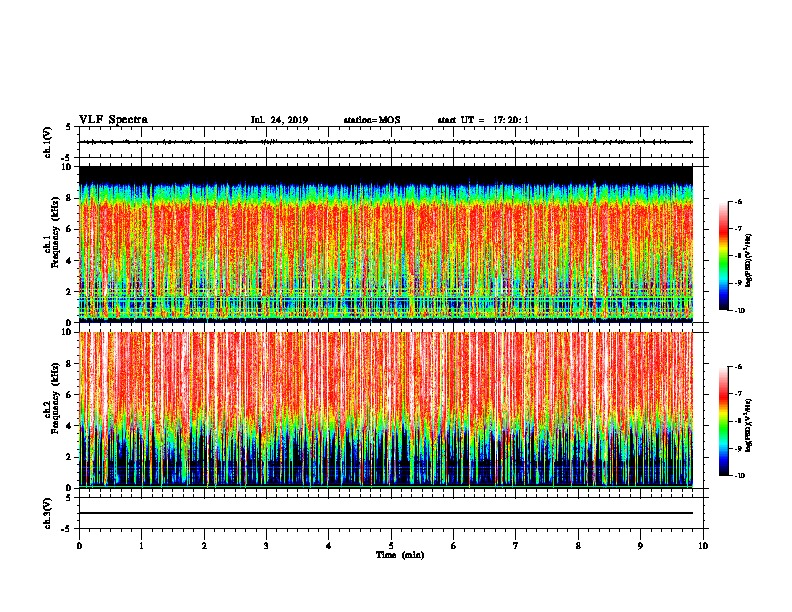The height and width of the screenshot is (612, 792).
Task: Click the ch.1 voltage waveform trace
Action: point(386,142)
